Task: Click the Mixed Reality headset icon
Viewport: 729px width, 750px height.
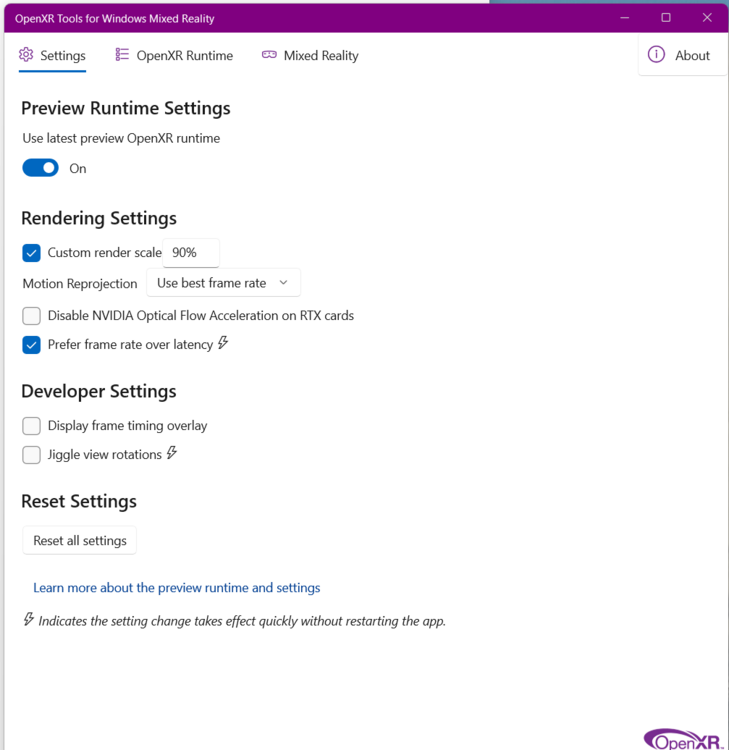Action: 269,55
